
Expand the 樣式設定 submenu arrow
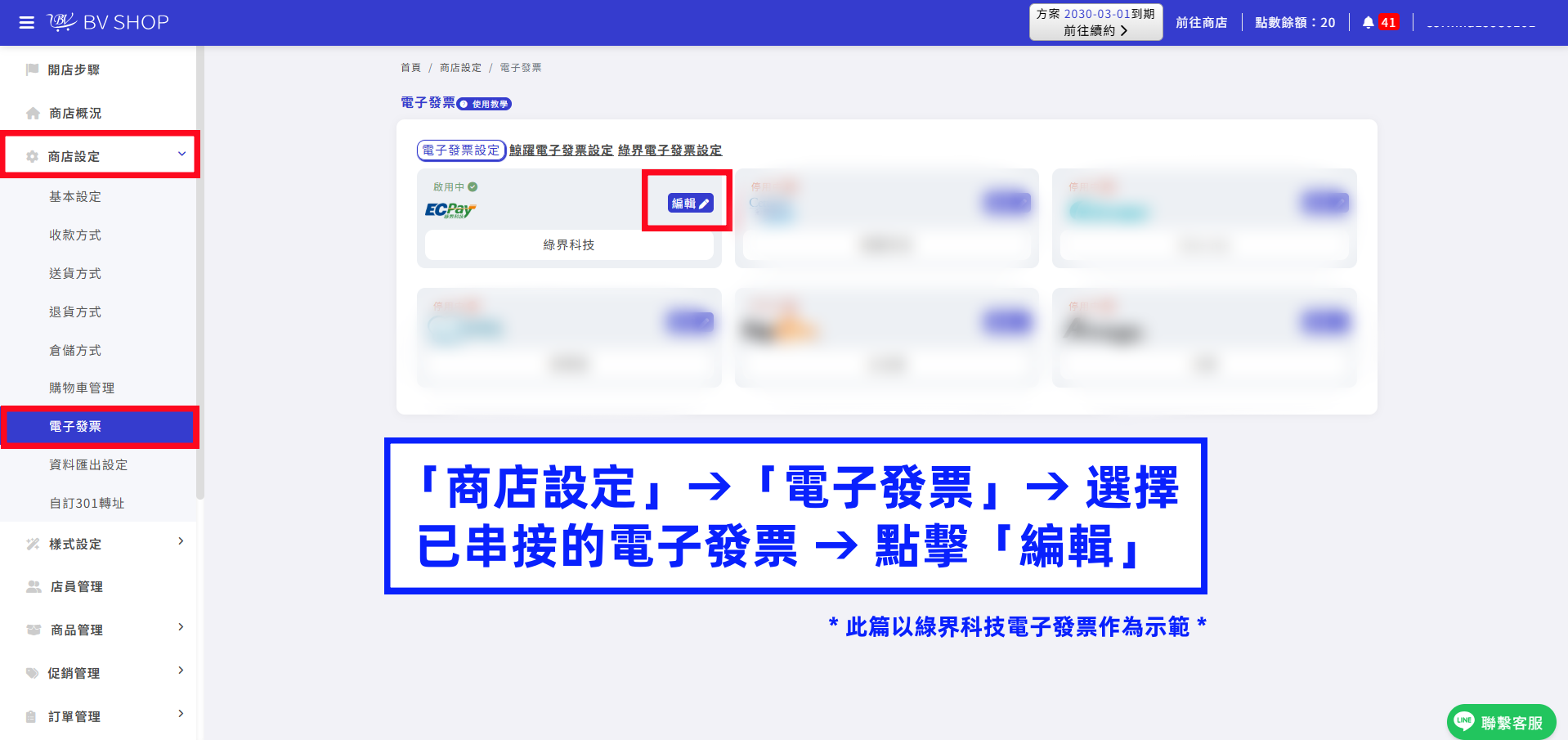point(181,541)
